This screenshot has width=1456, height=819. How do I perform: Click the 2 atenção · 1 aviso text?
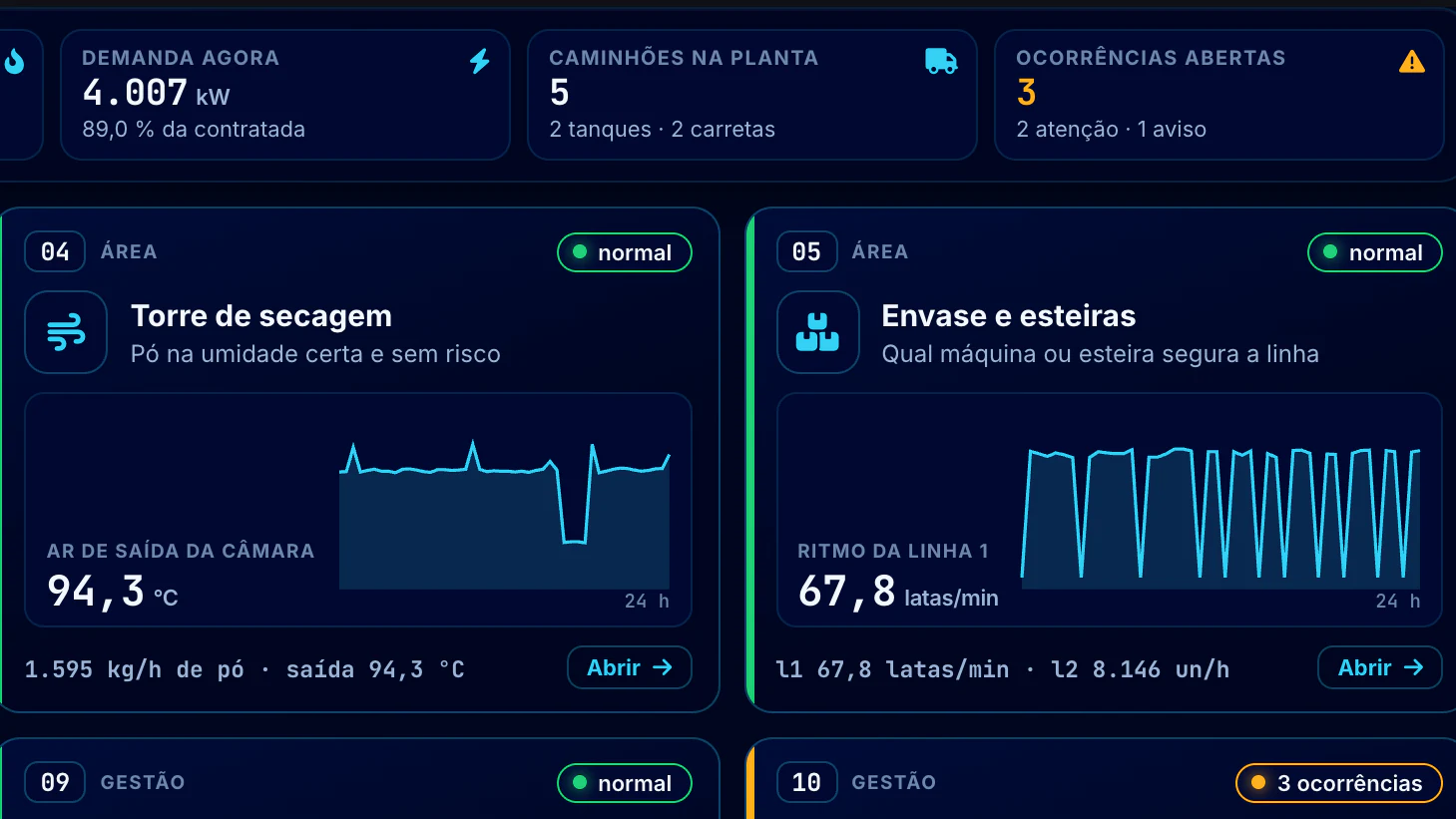1111,129
